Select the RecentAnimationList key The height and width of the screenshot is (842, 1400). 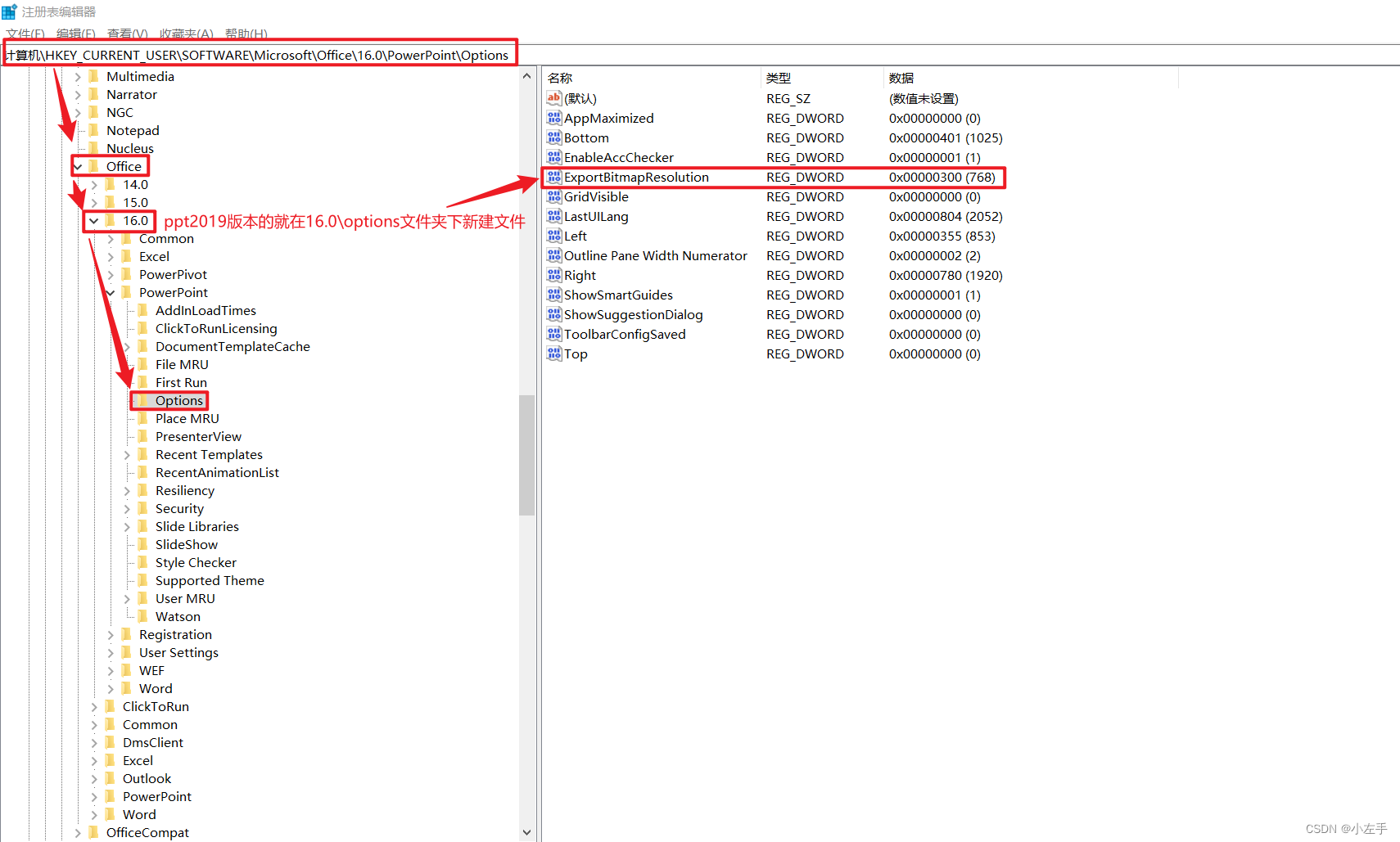tap(218, 472)
